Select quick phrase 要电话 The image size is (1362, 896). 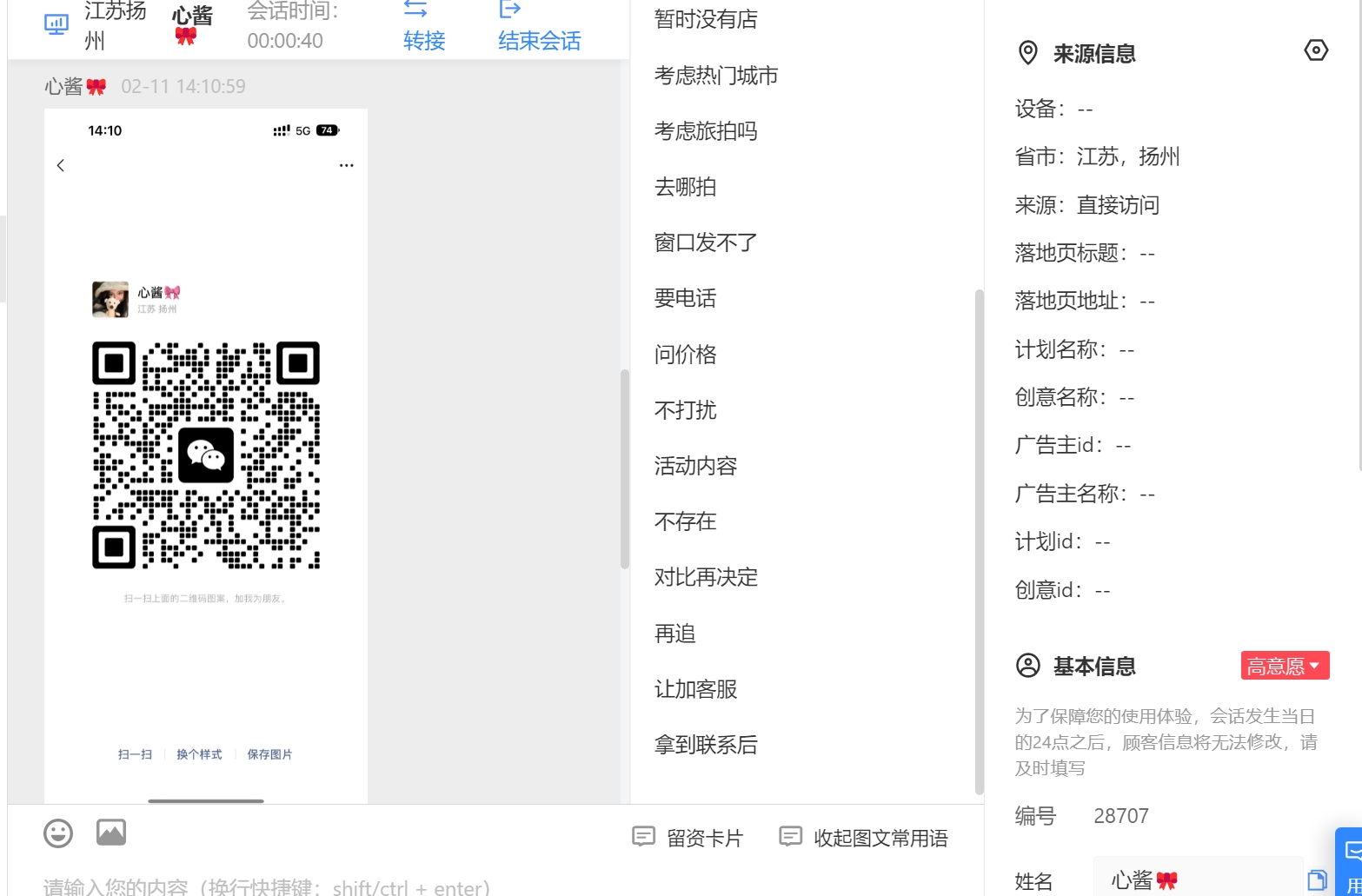coord(685,298)
